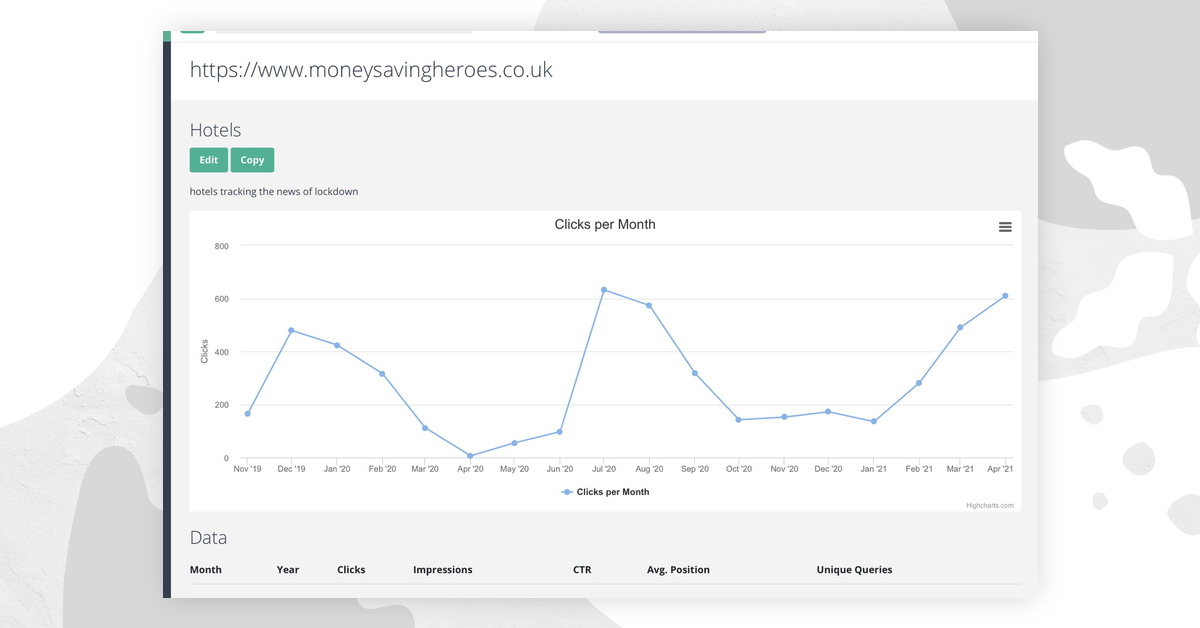Click the Copy button

[252, 159]
